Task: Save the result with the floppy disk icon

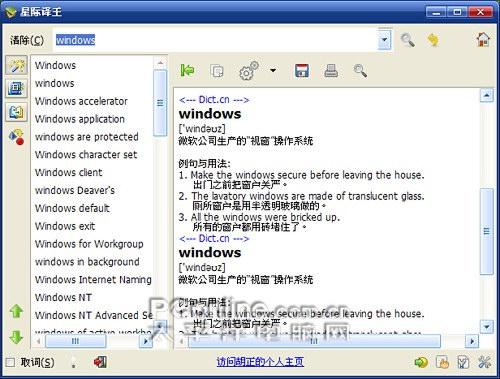Action: [302, 71]
